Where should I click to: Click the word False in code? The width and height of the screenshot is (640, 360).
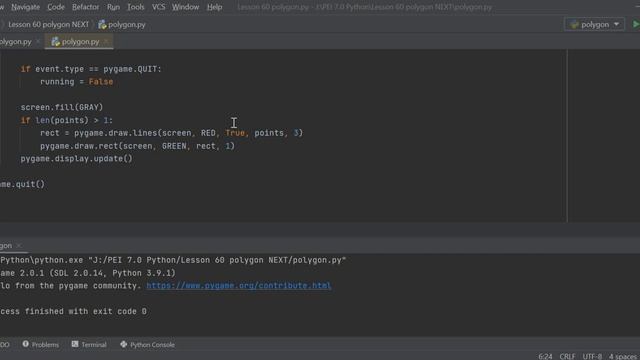(101, 82)
